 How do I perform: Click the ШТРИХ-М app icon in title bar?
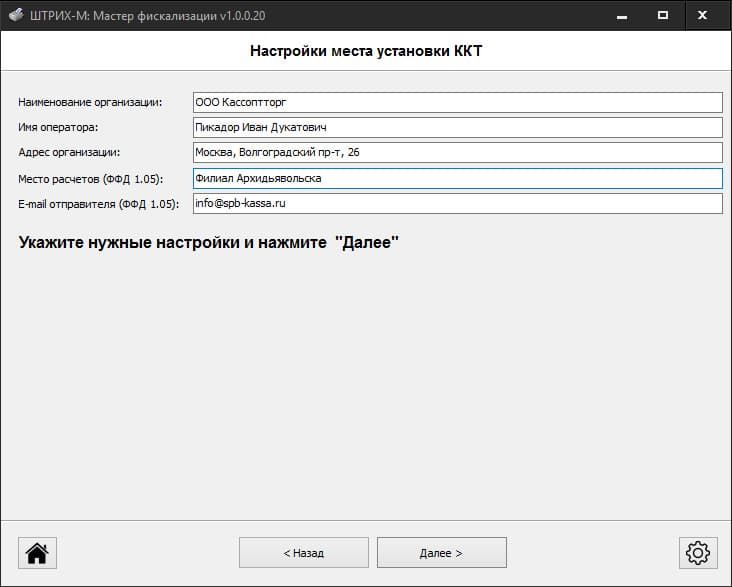click(16, 15)
